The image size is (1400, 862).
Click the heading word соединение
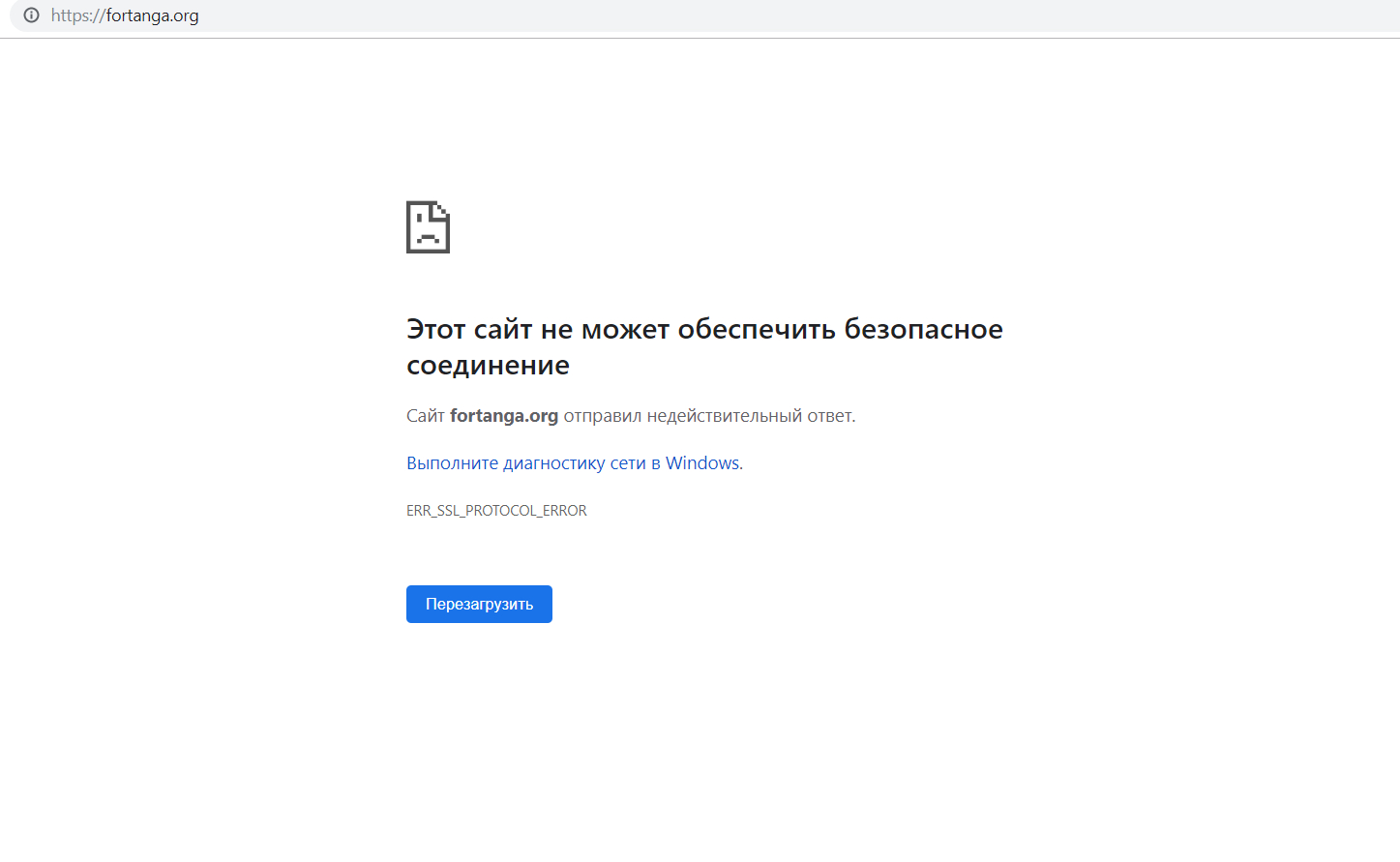coord(488,366)
